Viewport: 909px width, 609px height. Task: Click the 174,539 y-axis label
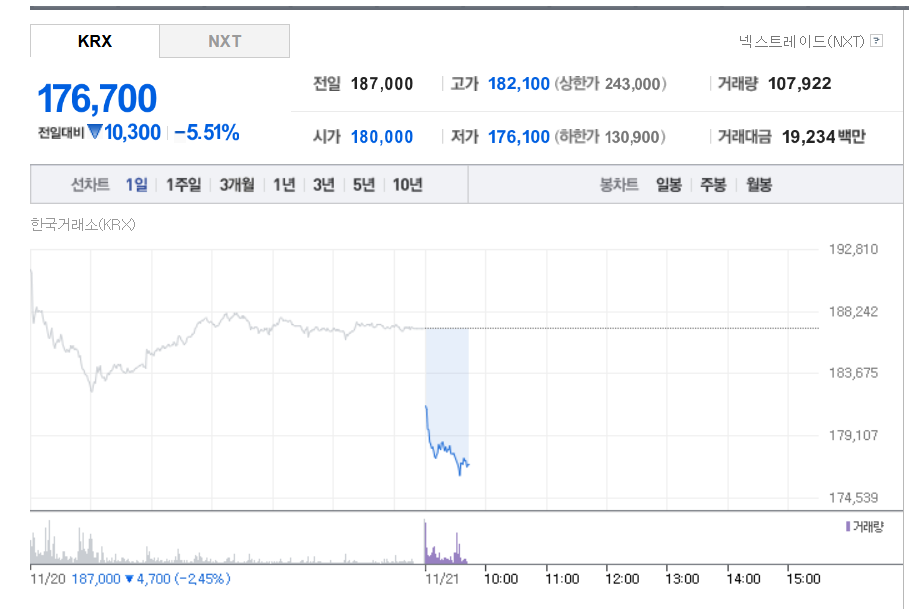853,497
